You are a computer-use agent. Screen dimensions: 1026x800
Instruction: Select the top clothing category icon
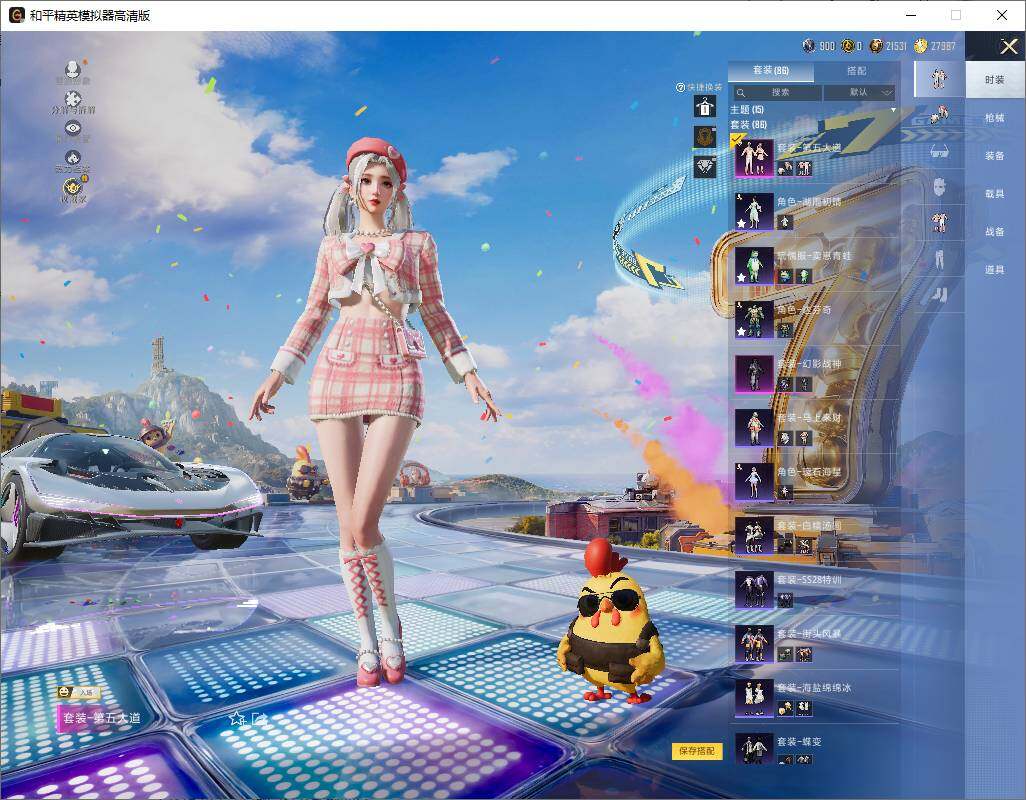point(939,222)
